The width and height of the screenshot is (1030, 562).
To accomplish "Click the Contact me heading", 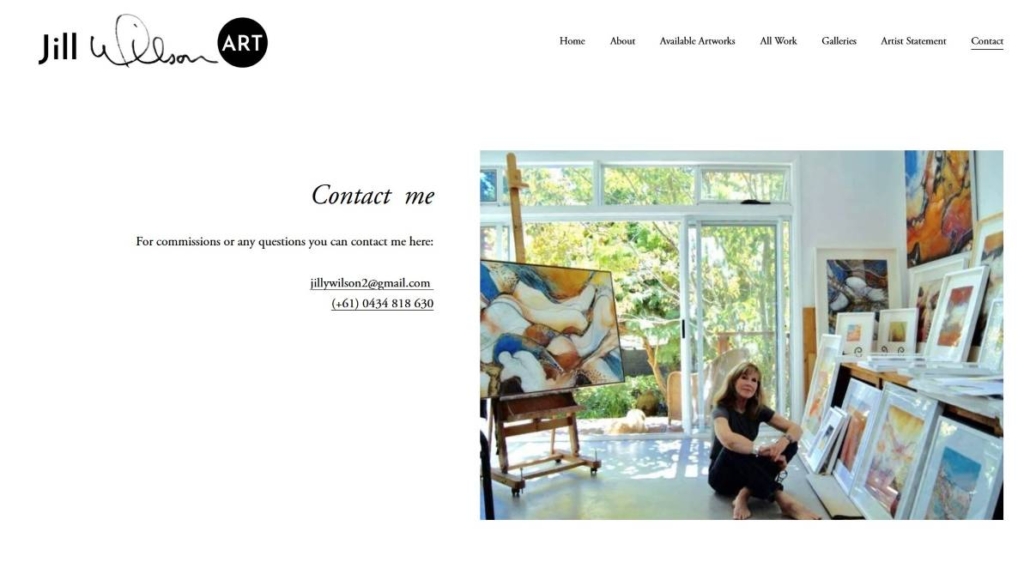I will pyautogui.click(x=372, y=195).
